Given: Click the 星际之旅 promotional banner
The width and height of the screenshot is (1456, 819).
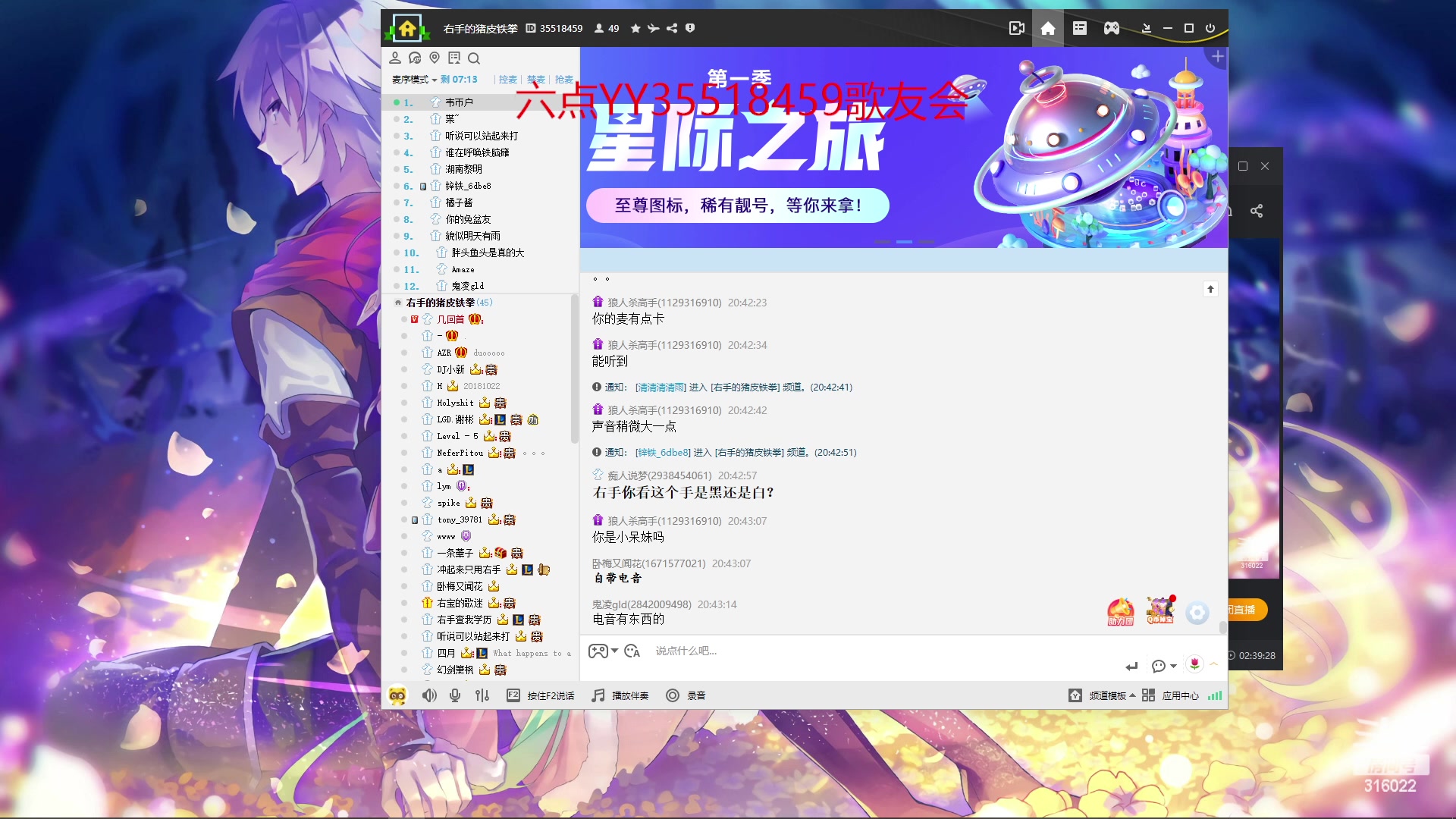Looking at the screenshot, I should [x=903, y=147].
